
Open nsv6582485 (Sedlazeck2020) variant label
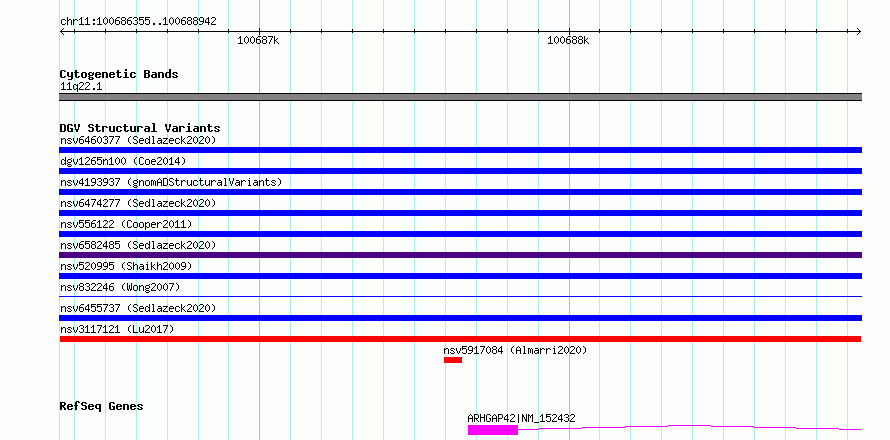[x=138, y=245]
